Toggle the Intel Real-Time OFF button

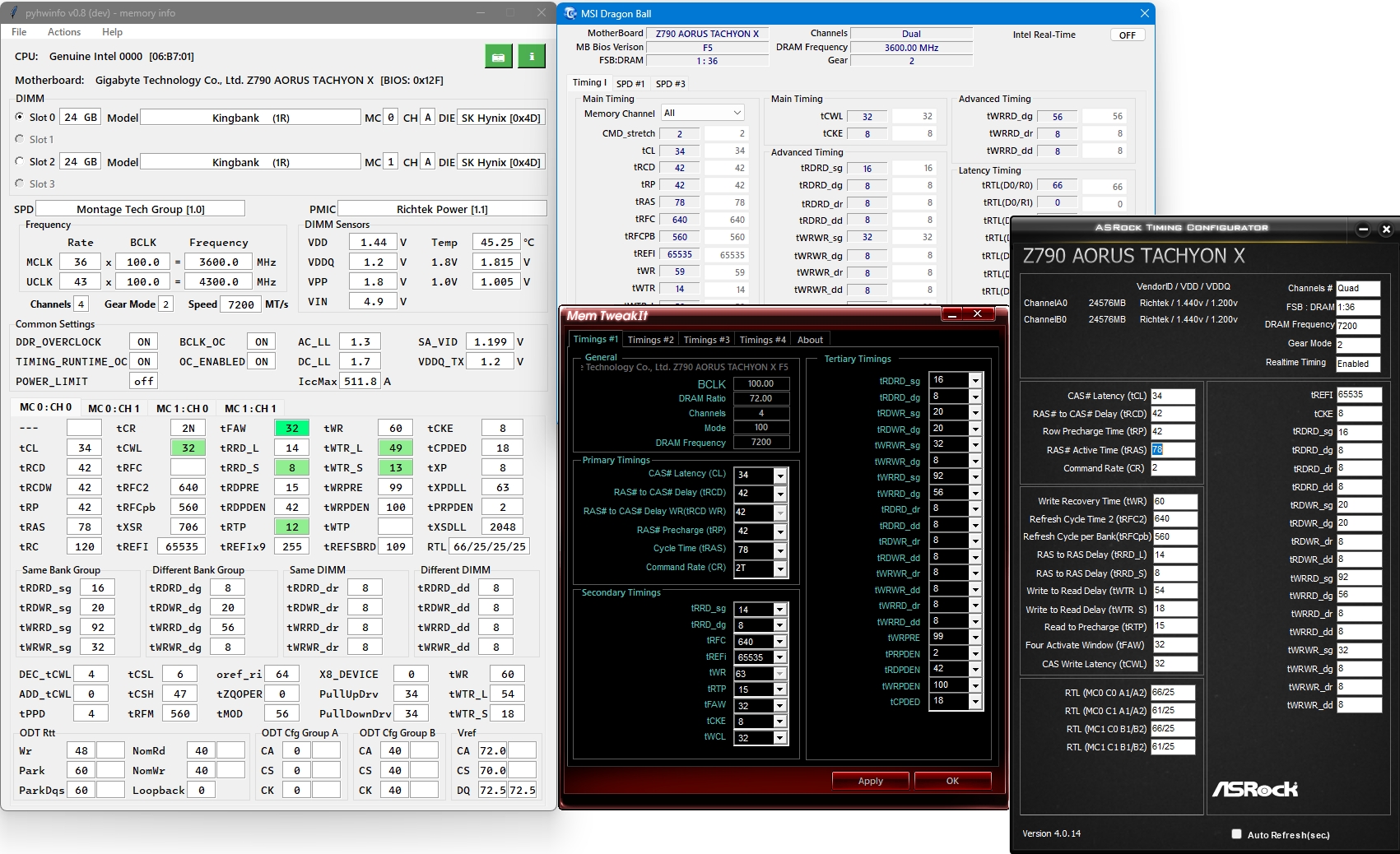(x=1128, y=35)
